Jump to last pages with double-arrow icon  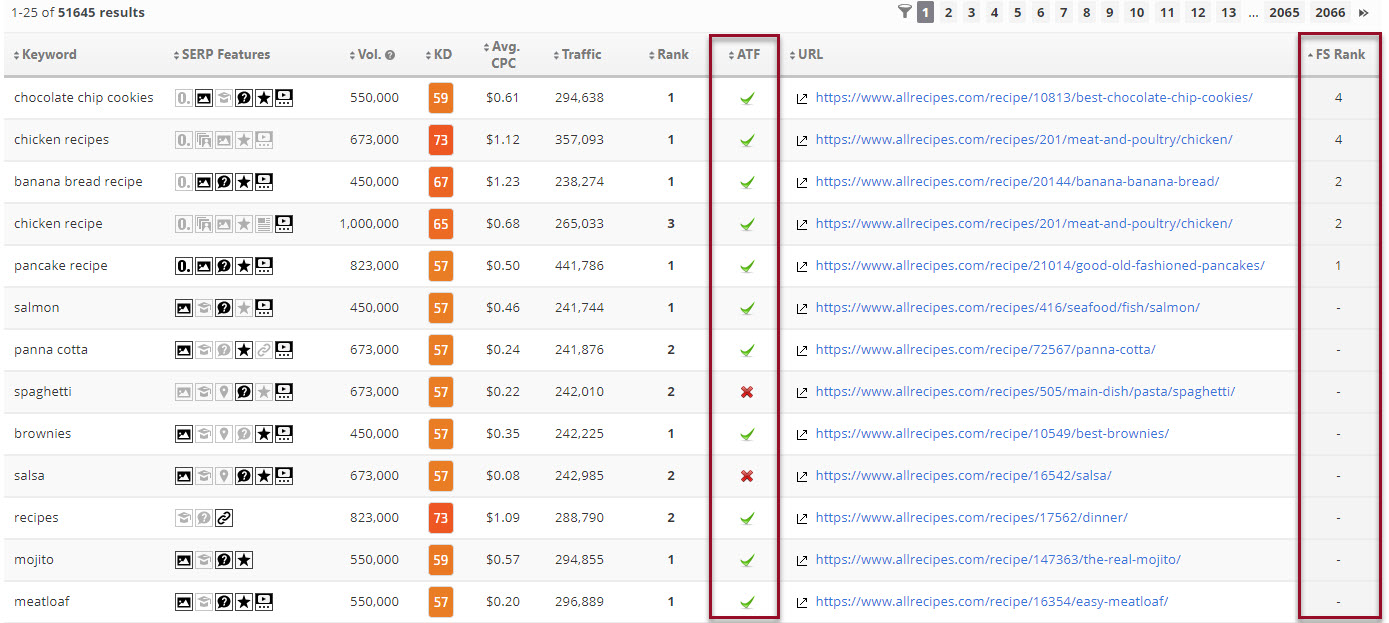click(1363, 13)
